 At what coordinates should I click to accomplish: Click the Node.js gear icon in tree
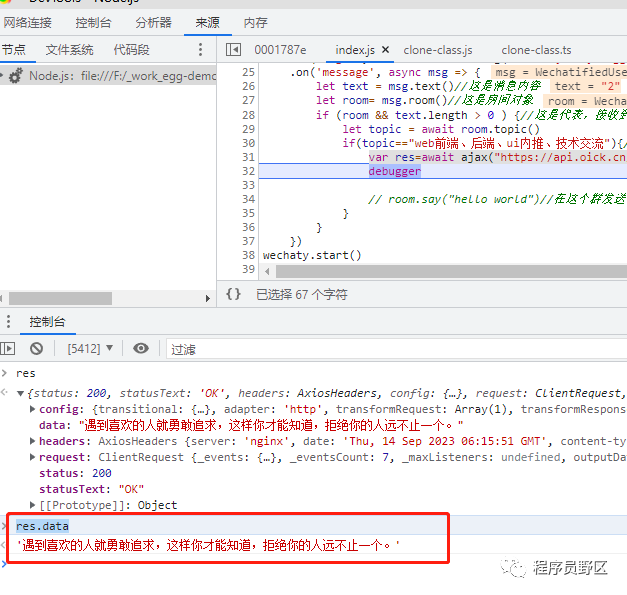pos(16,76)
